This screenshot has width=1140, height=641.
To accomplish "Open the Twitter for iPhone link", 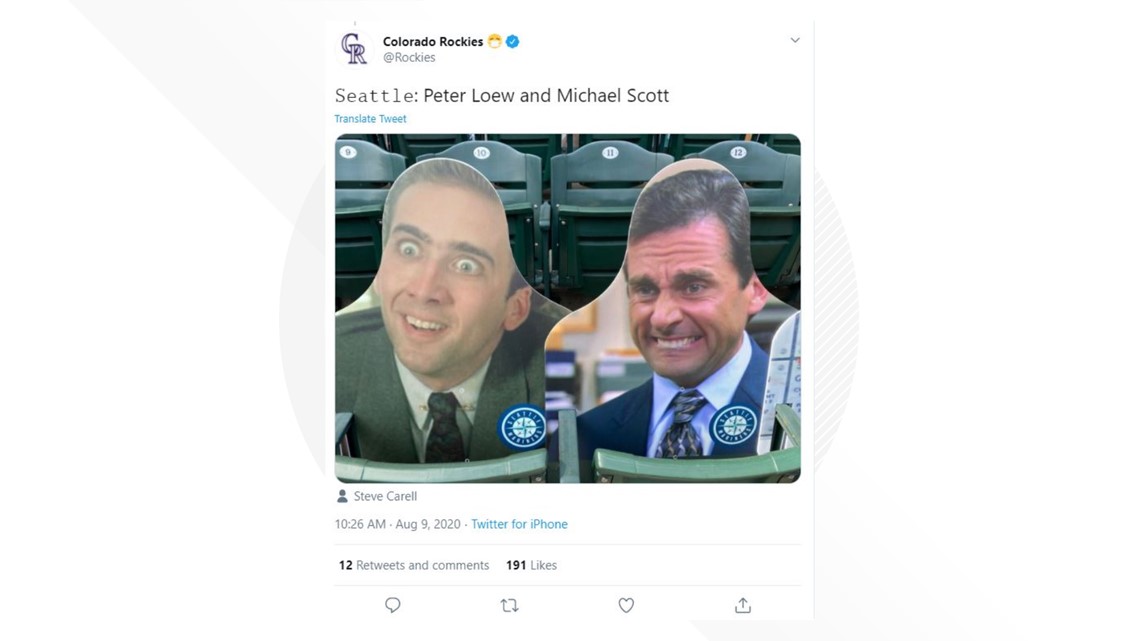I will [x=519, y=524].
